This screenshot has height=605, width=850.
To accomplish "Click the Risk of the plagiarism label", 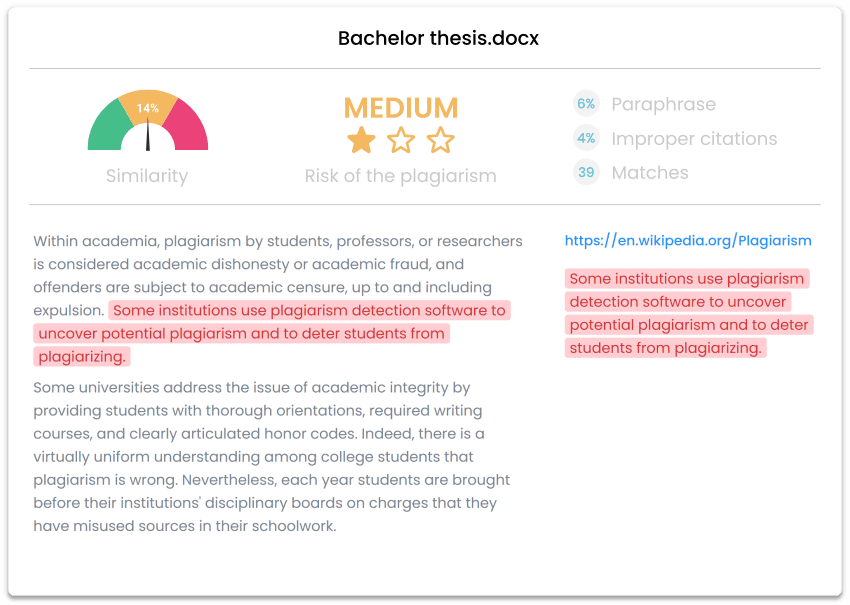I will (401, 176).
